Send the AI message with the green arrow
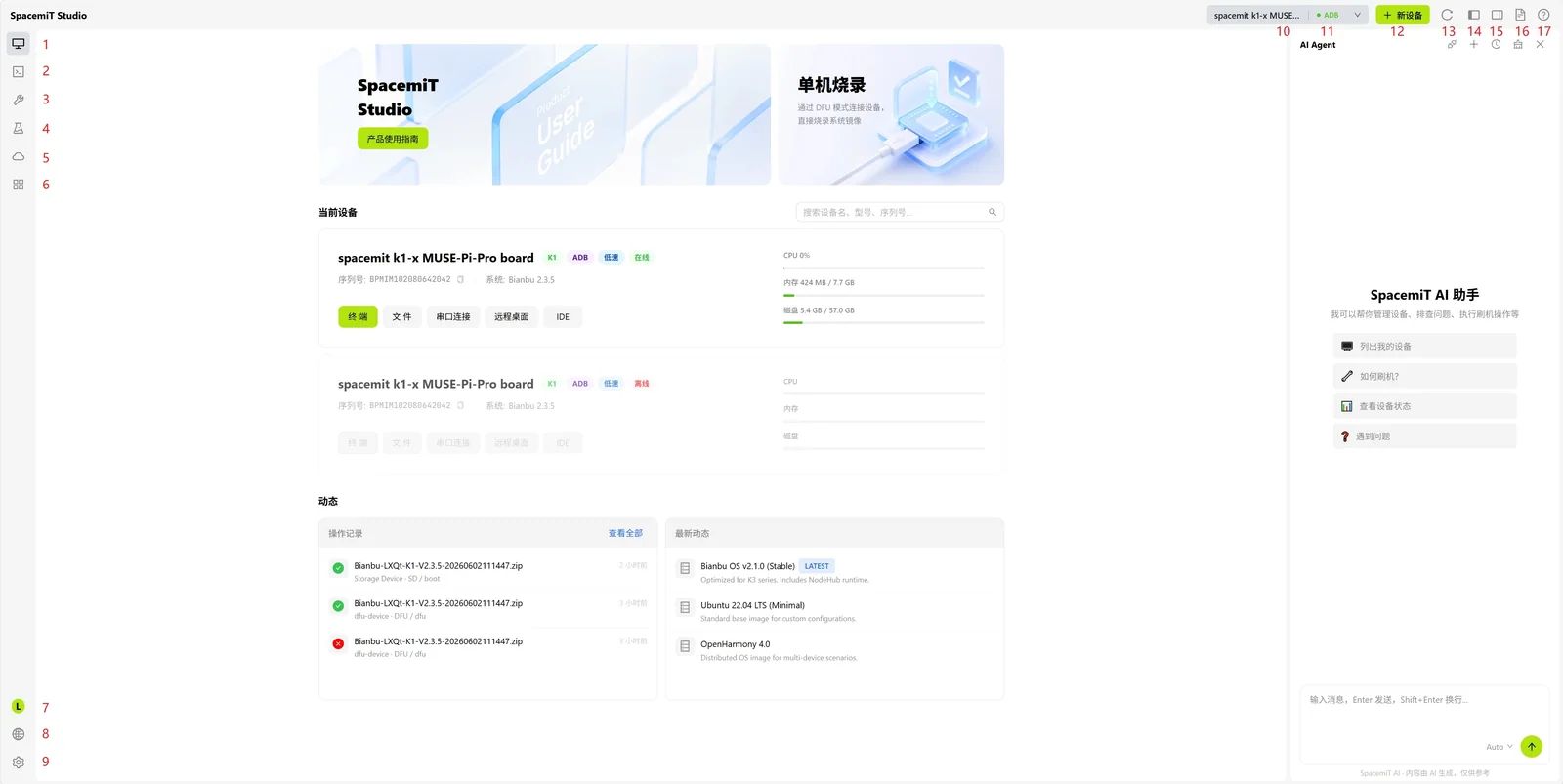 (1532, 747)
